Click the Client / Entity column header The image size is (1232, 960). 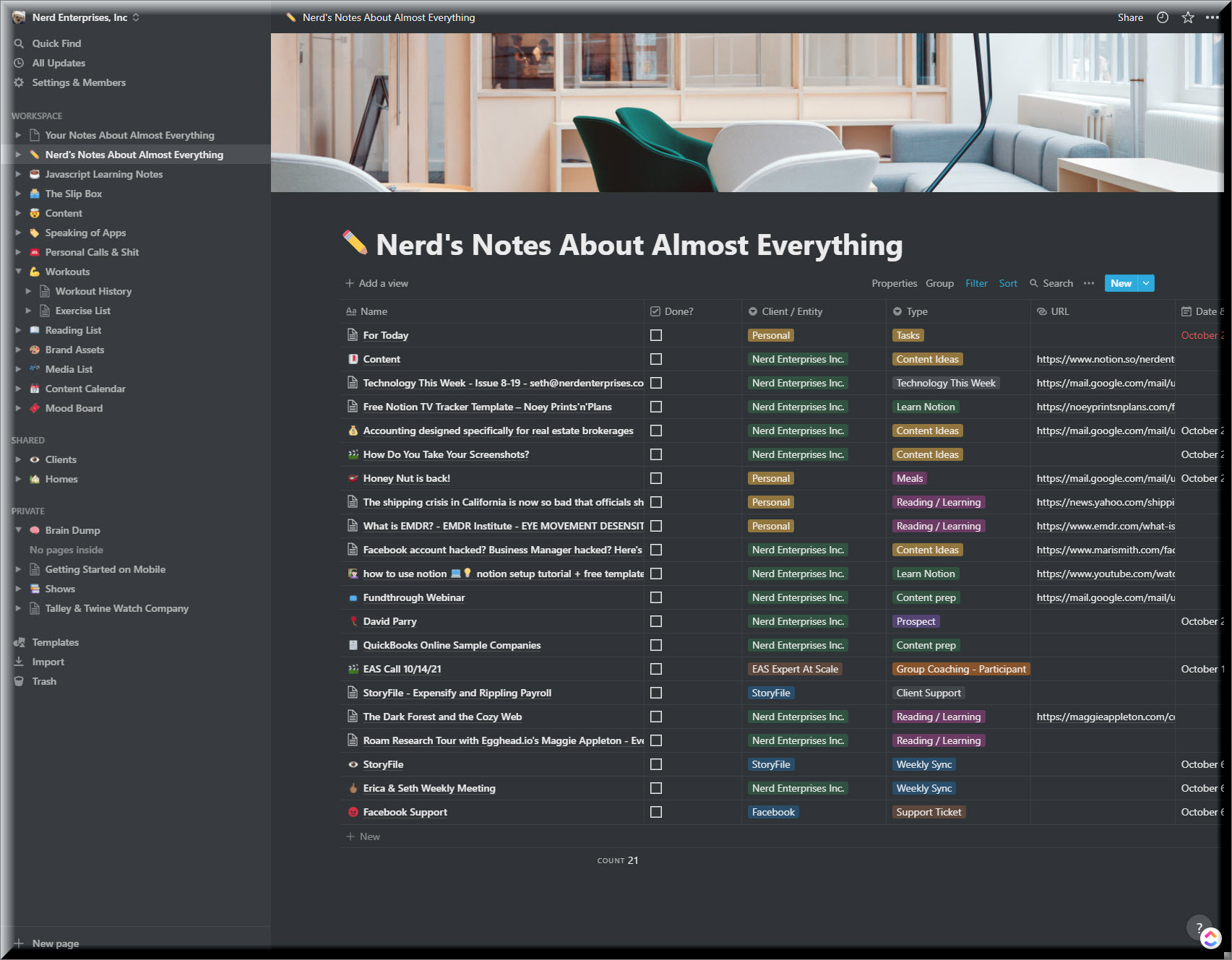point(814,311)
